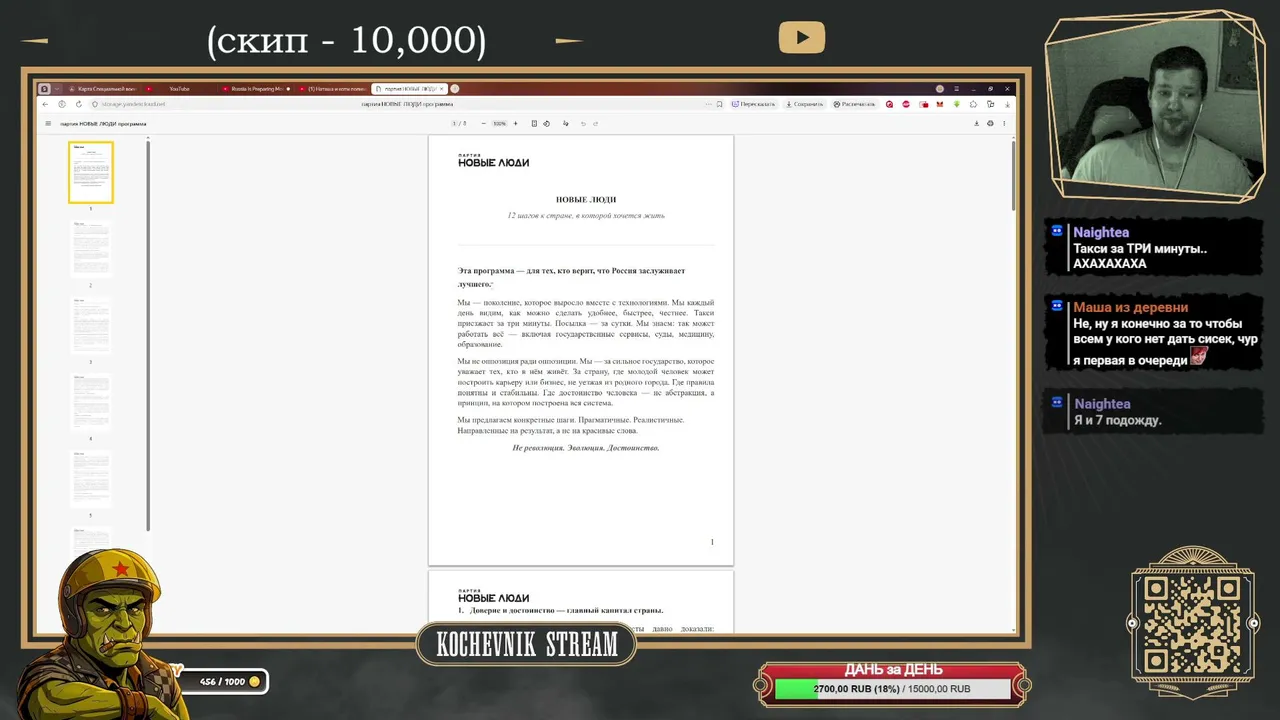The image size is (1280, 720).
Task: Open the PDF viewer sidebar menu
Action: (x=47, y=124)
